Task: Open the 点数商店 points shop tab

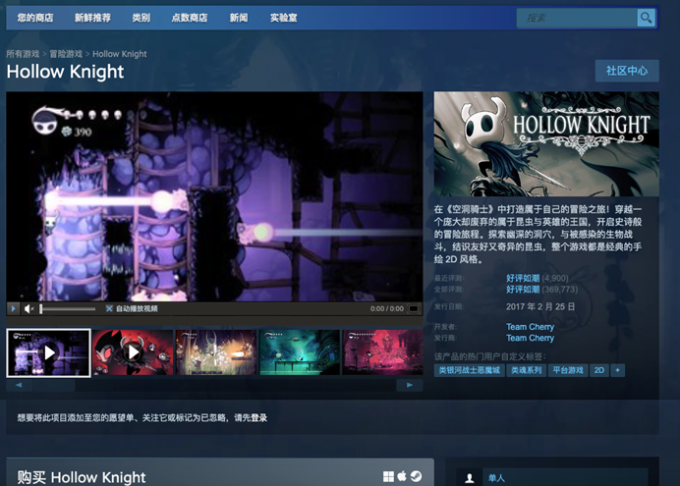Action: [190, 18]
